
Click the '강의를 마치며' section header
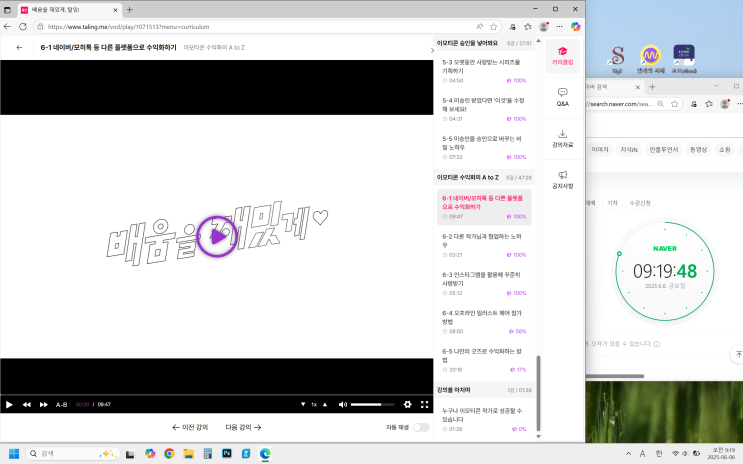[484, 390]
